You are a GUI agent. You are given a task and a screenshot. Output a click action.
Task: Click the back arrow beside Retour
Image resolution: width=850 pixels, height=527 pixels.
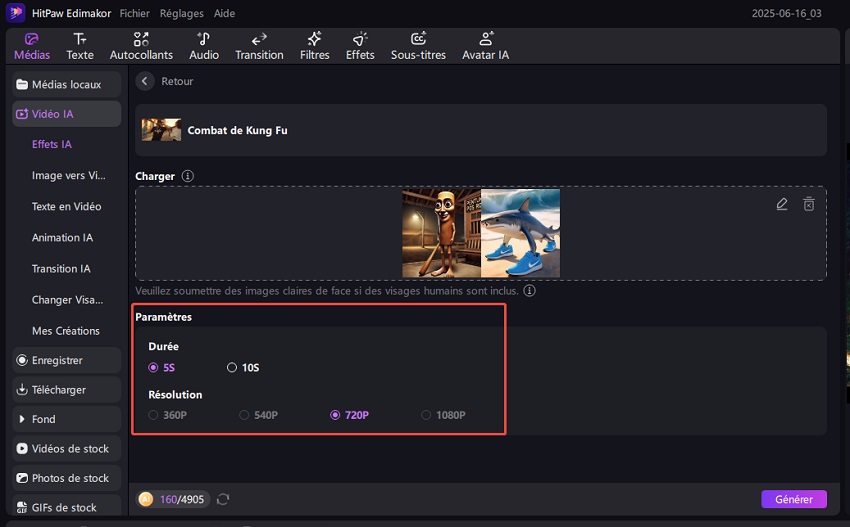[x=146, y=81]
